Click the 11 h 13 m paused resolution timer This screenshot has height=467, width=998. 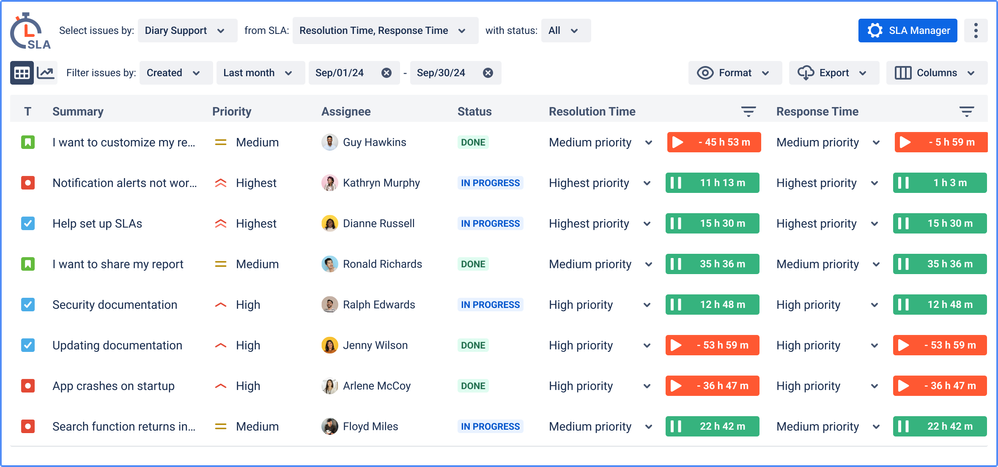tap(713, 183)
